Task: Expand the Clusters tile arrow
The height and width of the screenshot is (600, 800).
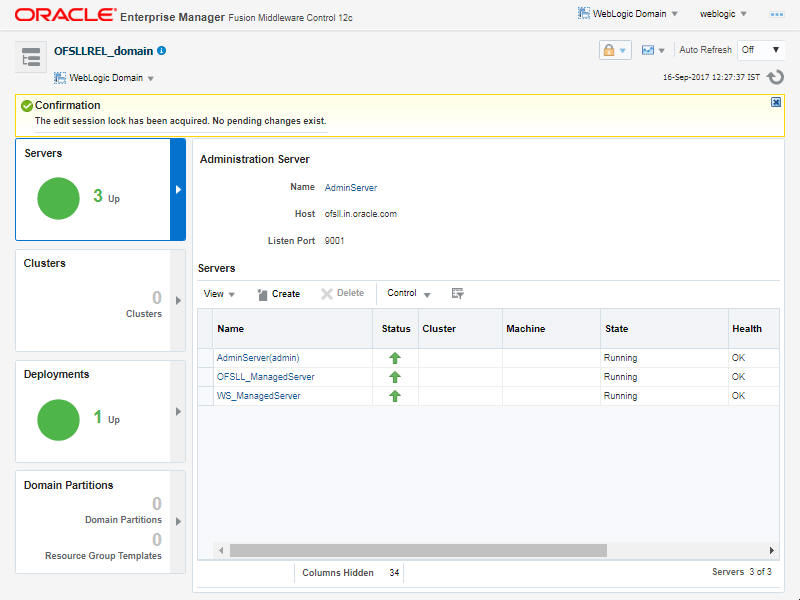Action: tap(178, 301)
